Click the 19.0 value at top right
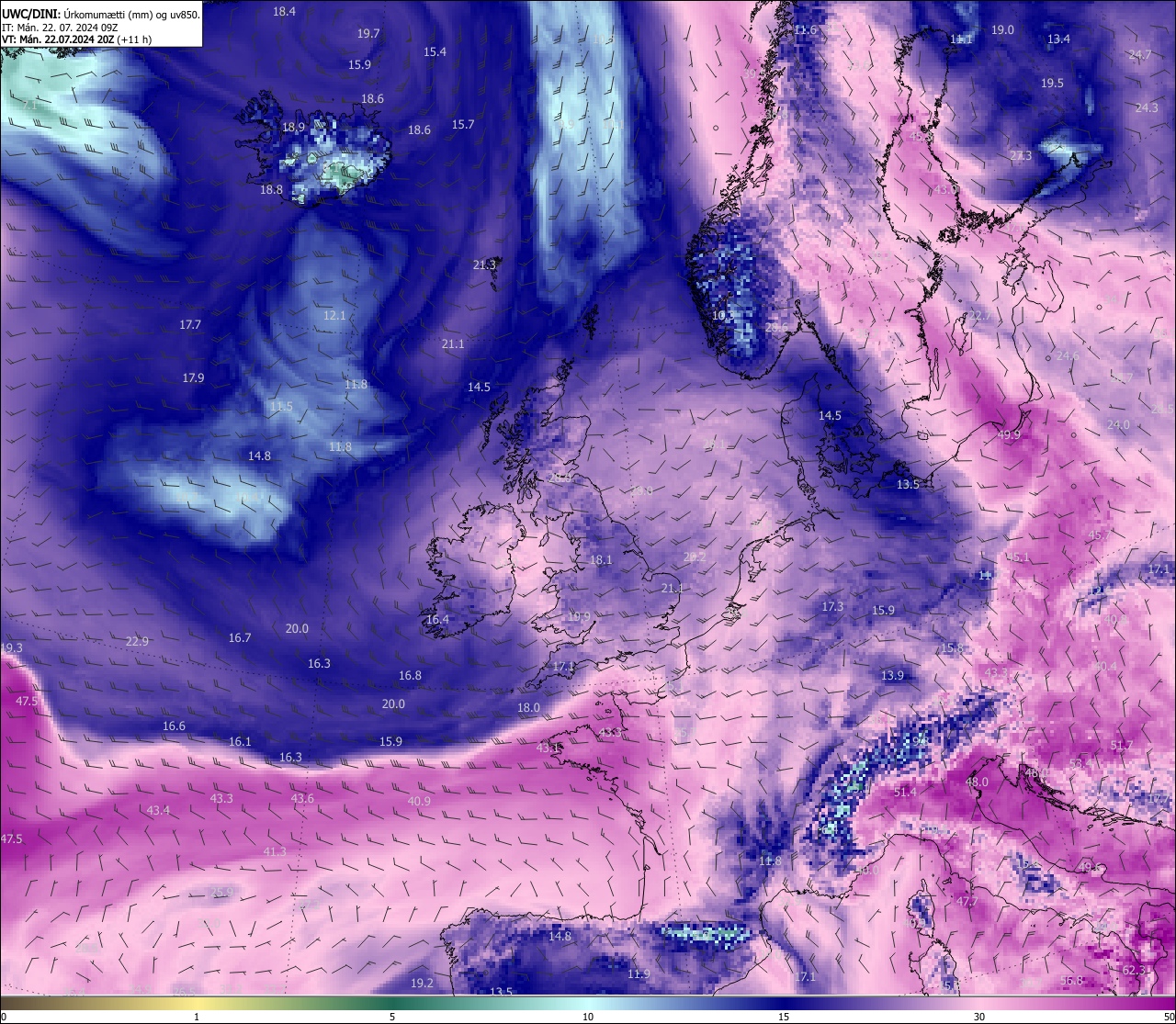1176x1024 pixels. coord(1002,30)
